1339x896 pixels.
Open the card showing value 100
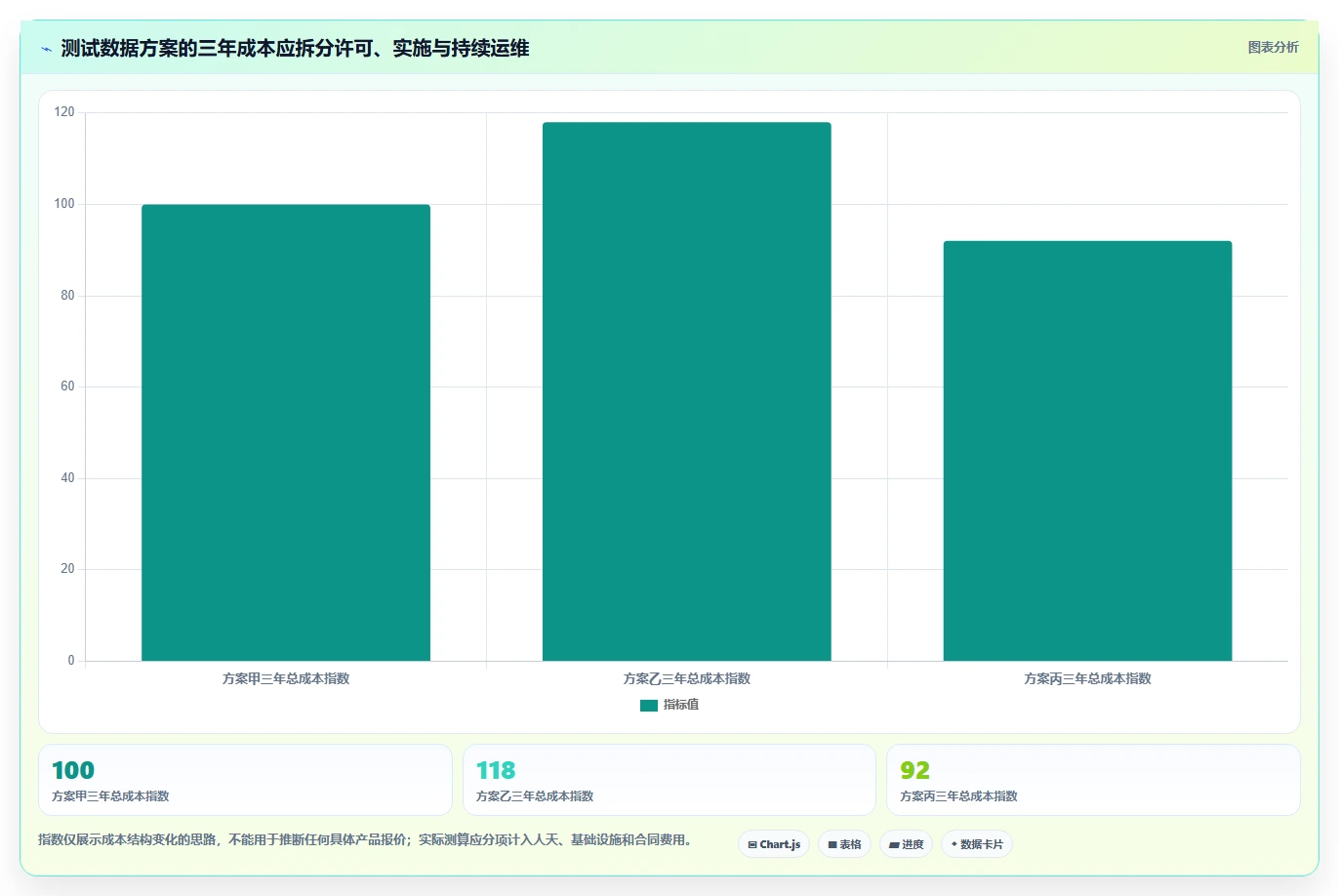(x=245, y=780)
